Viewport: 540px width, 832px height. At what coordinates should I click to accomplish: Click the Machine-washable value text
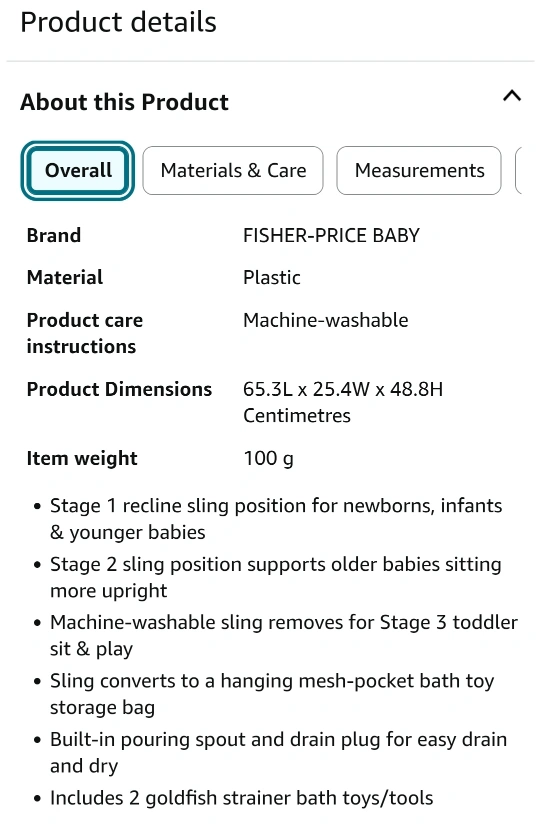coord(326,320)
